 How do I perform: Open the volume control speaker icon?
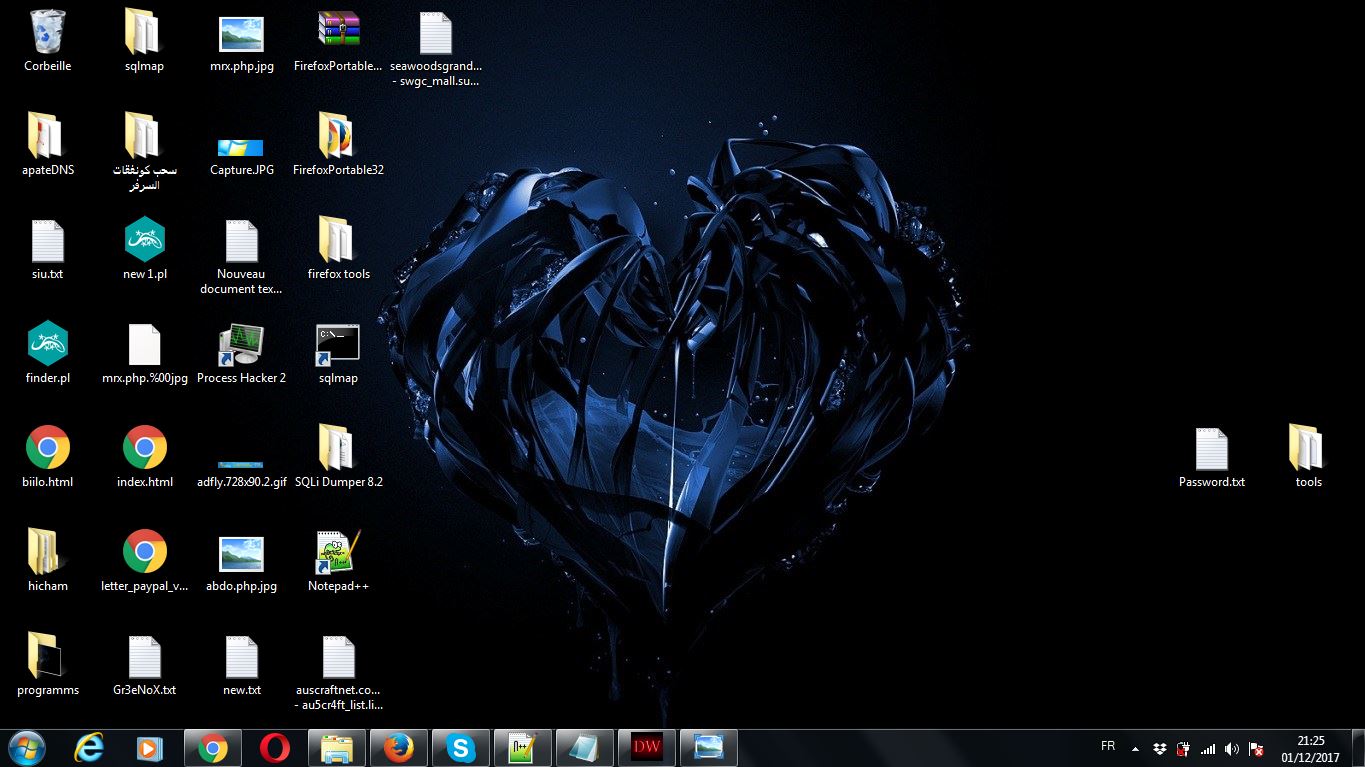(1232, 749)
